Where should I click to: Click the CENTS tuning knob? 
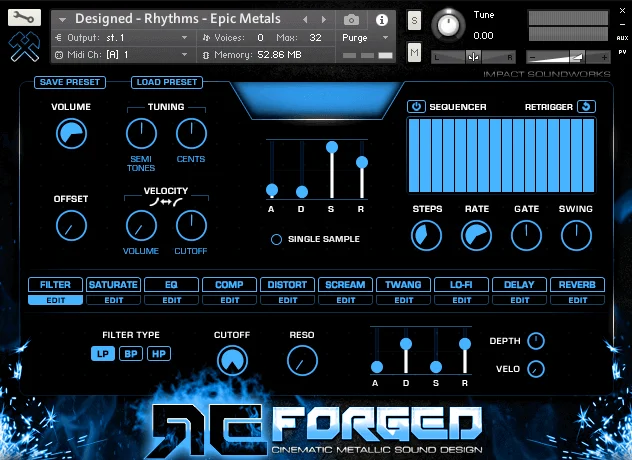click(191, 134)
